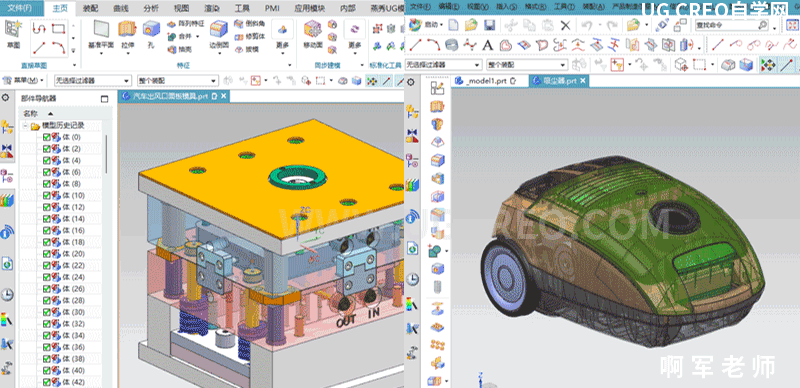Screen dimensions: 800x388
Task: Open the _model1.prt document tab
Action: 485,81
